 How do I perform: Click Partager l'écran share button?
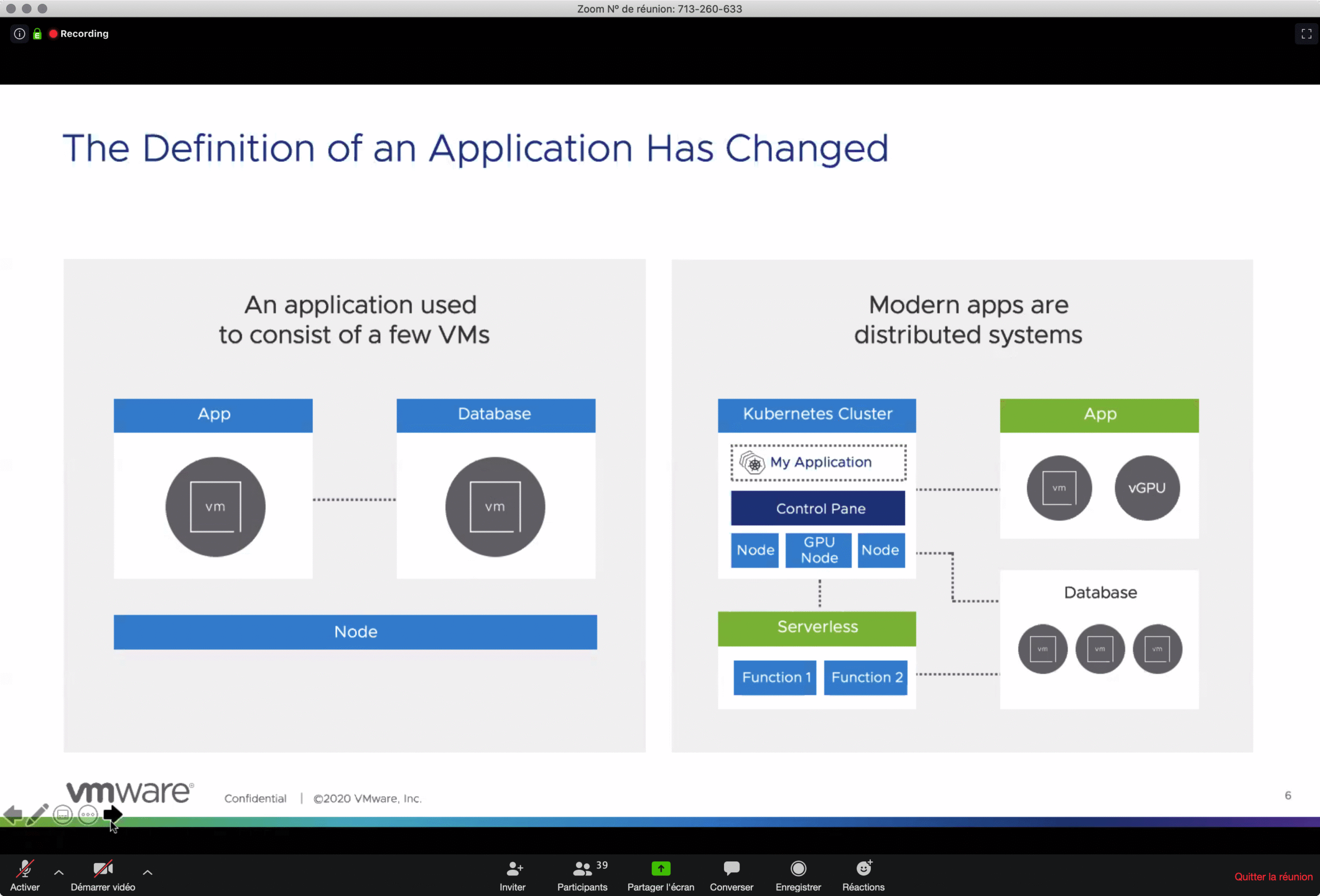pos(661,874)
